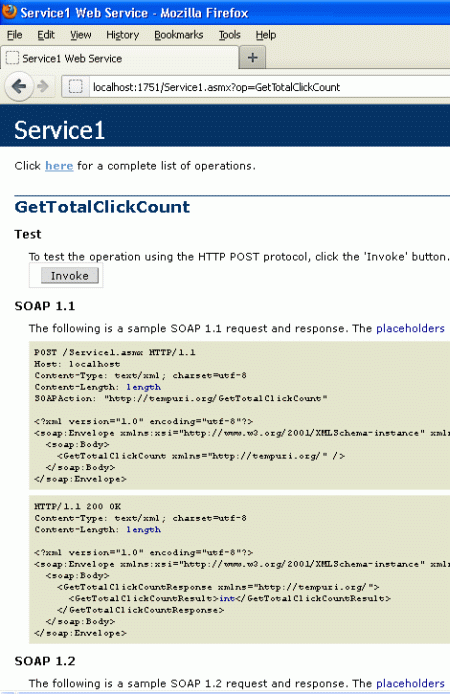Click the SOAP 1.1 section heading
The image size is (450, 694).
(45, 306)
